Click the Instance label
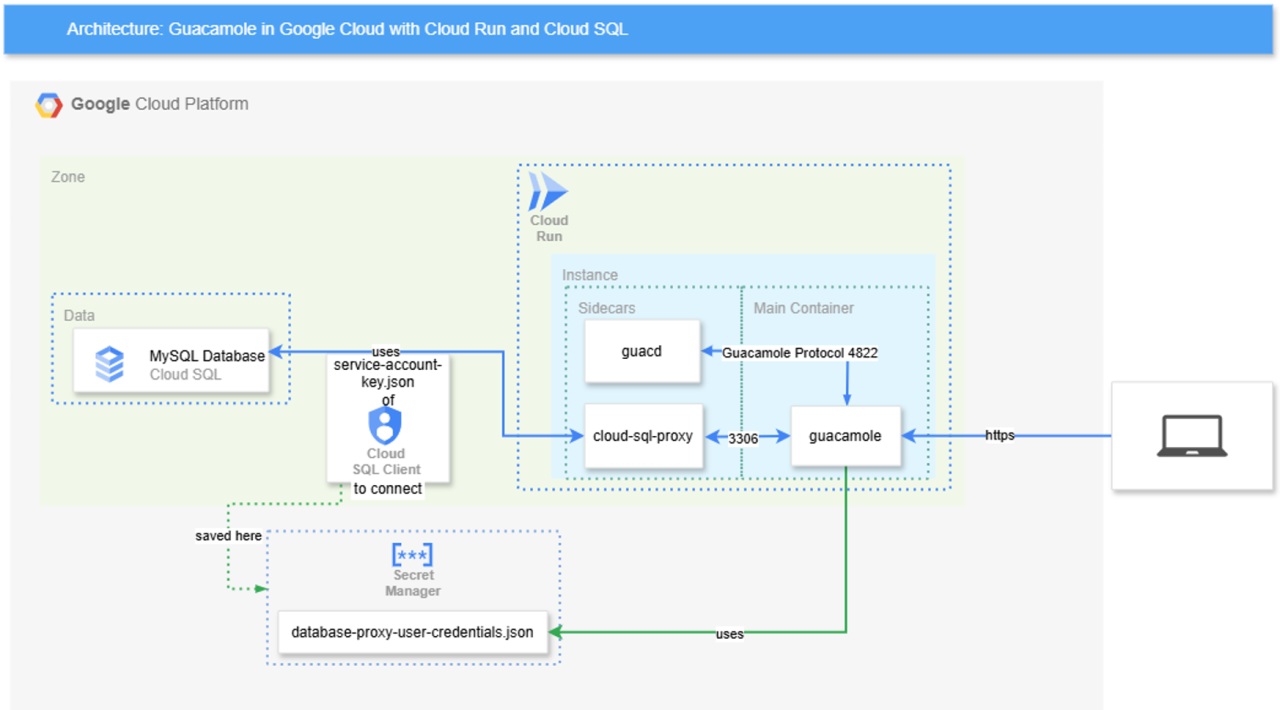1280x710 pixels. [590, 275]
